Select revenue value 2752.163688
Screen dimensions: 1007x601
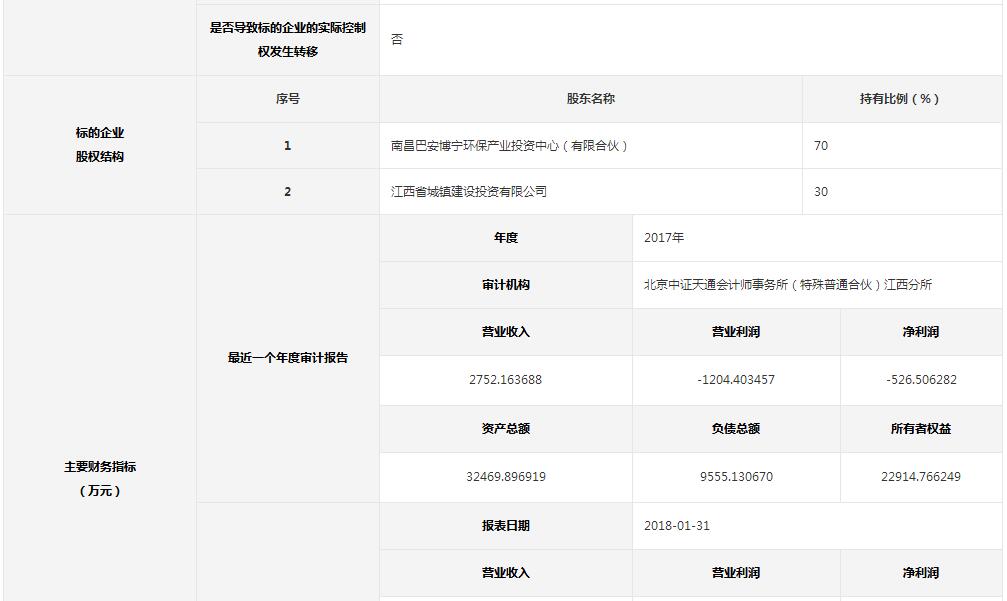(x=505, y=380)
